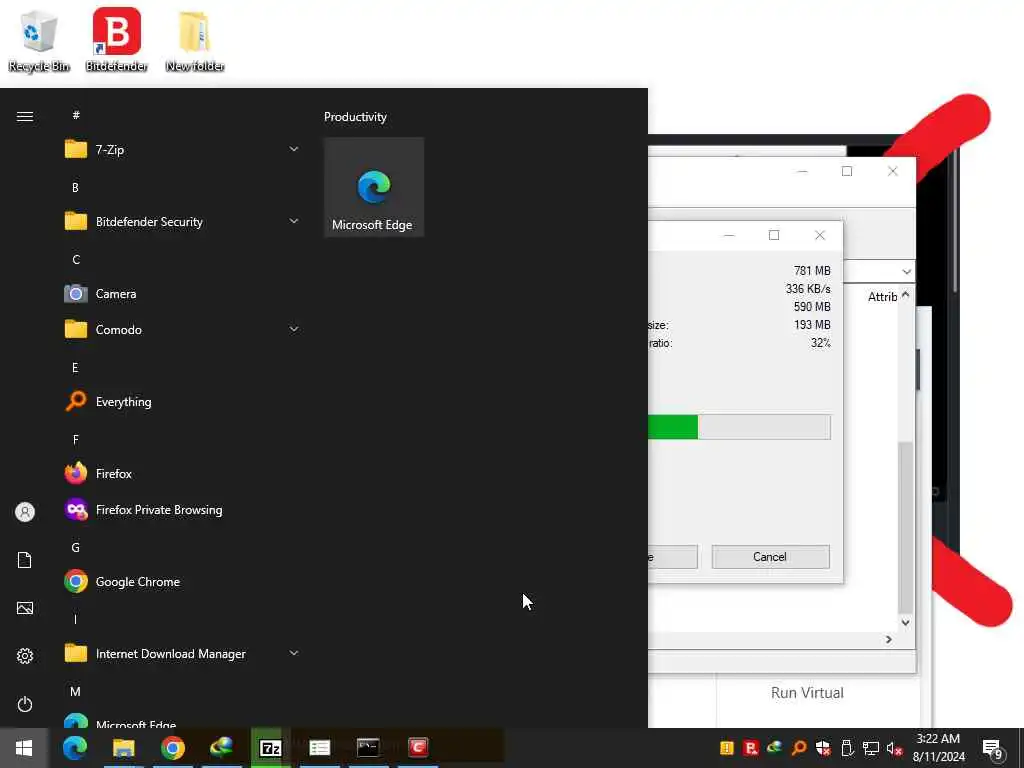Open Firefox from the Start menu list
The width and height of the screenshot is (1024, 768).
click(182, 473)
